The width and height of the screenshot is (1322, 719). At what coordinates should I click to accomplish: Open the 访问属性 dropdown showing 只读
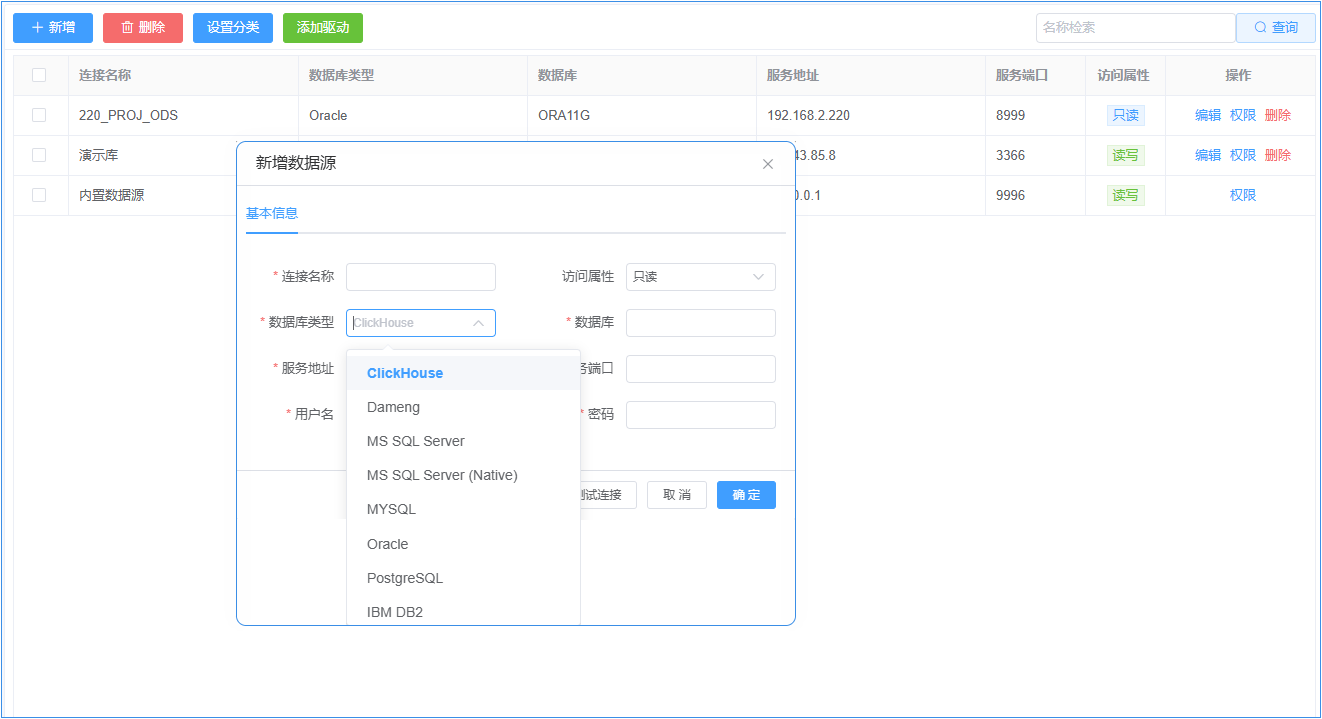point(701,277)
